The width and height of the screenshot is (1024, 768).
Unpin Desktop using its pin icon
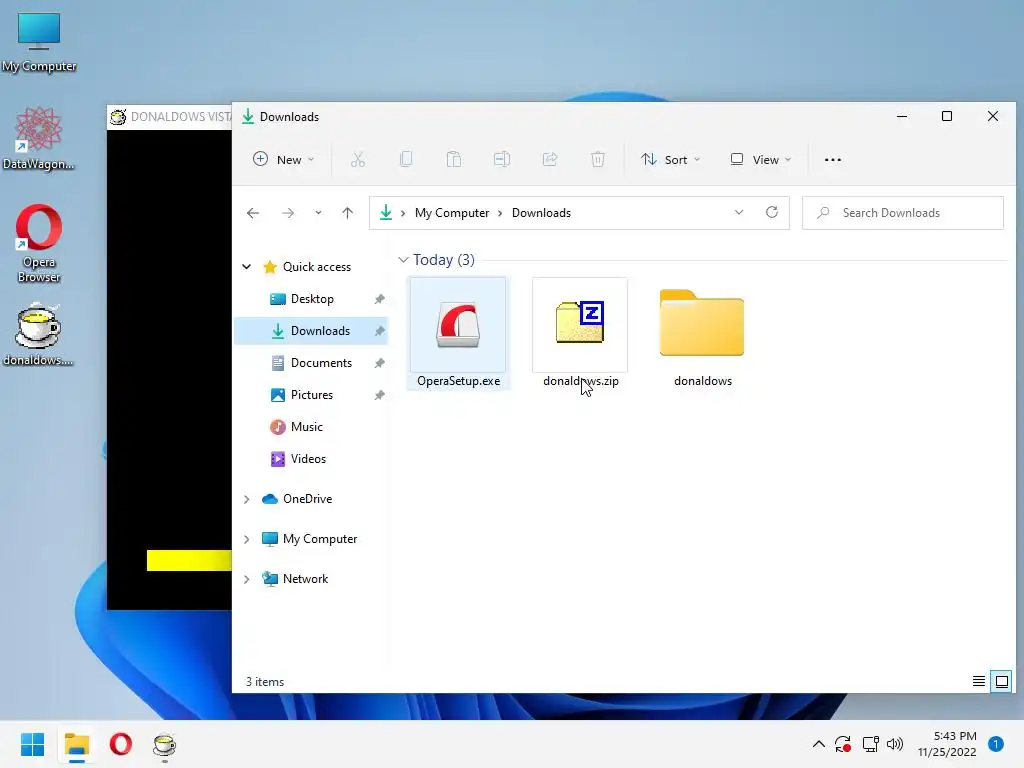pos(379,299)
